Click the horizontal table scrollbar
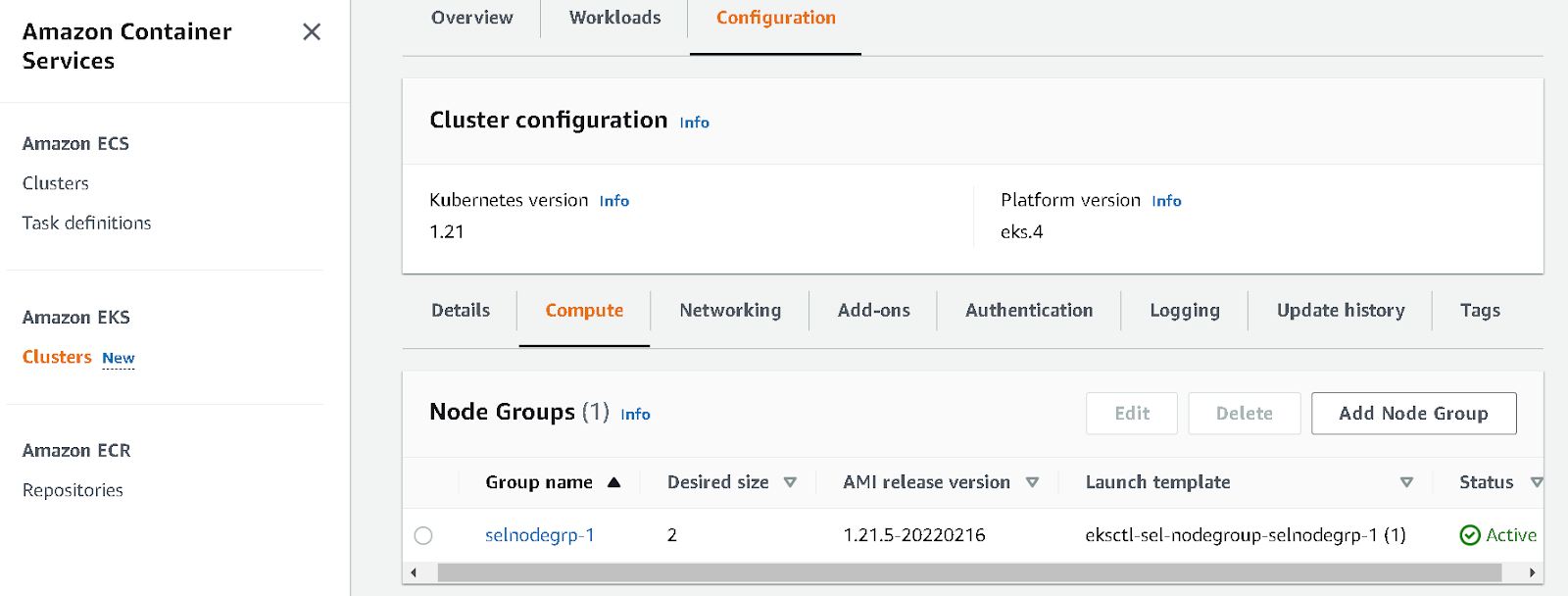The image size is (1568, 596). pyautogui.click(x=969, y=572)
